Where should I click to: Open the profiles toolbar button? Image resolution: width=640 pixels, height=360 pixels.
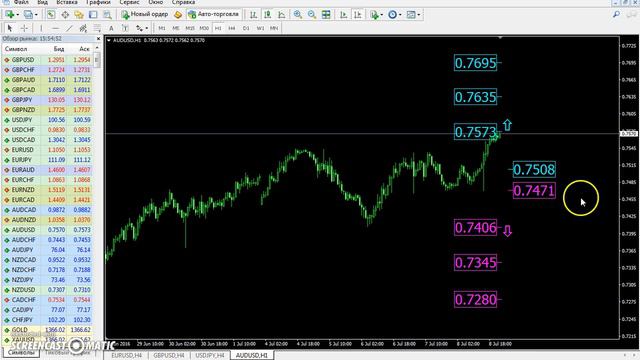[30, 15]
